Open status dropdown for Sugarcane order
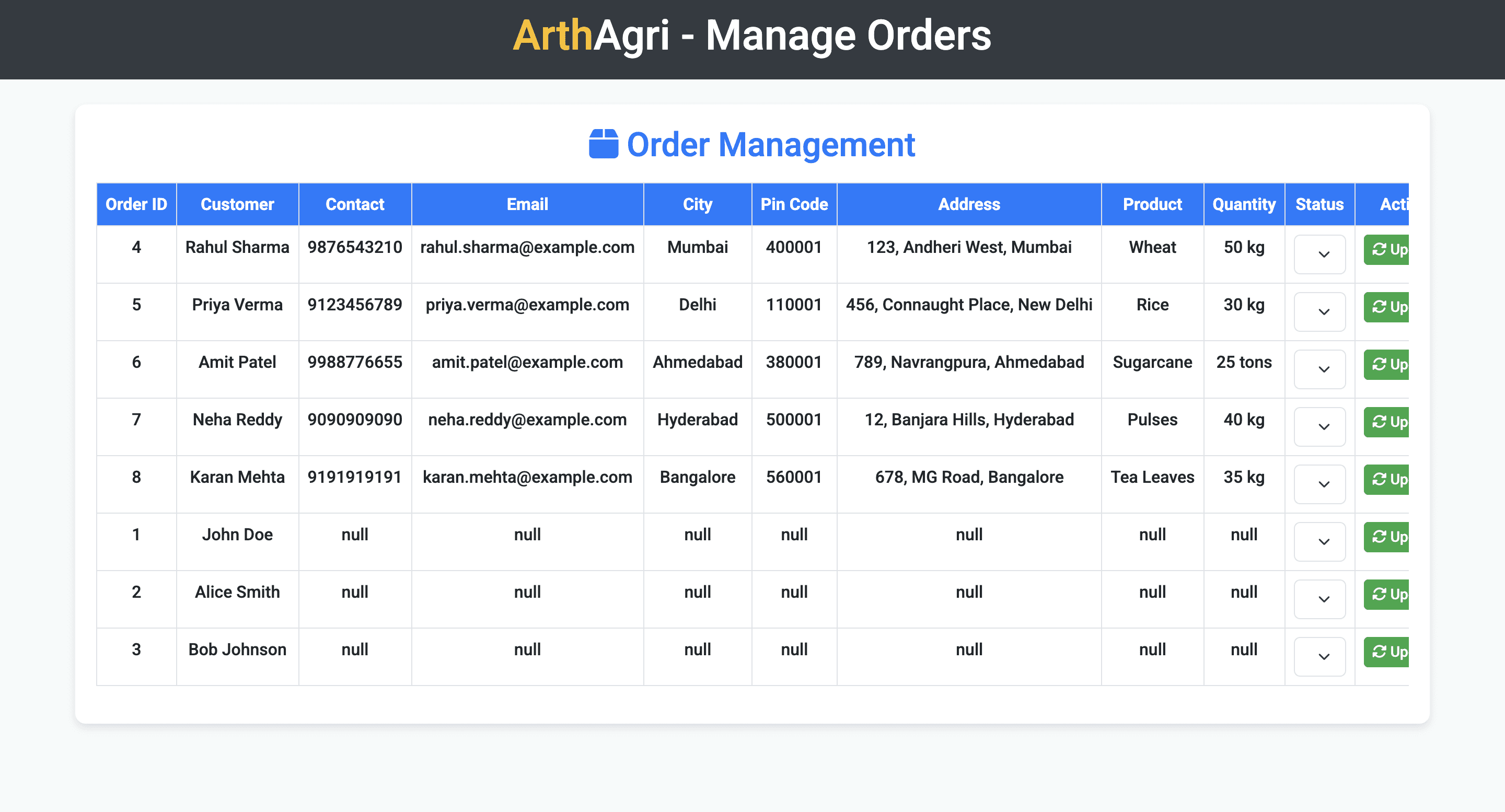 1319,369
